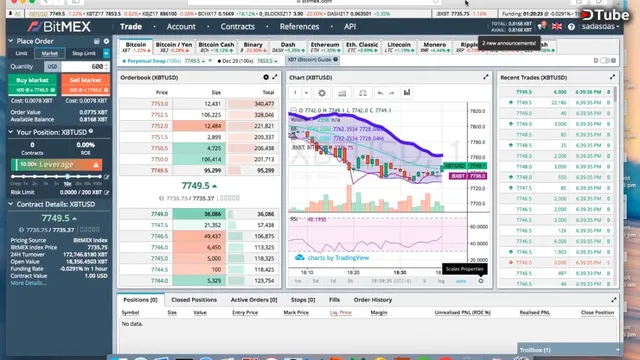
Task: Click the 10.00x Leverage bar
Action: (57, 165)
